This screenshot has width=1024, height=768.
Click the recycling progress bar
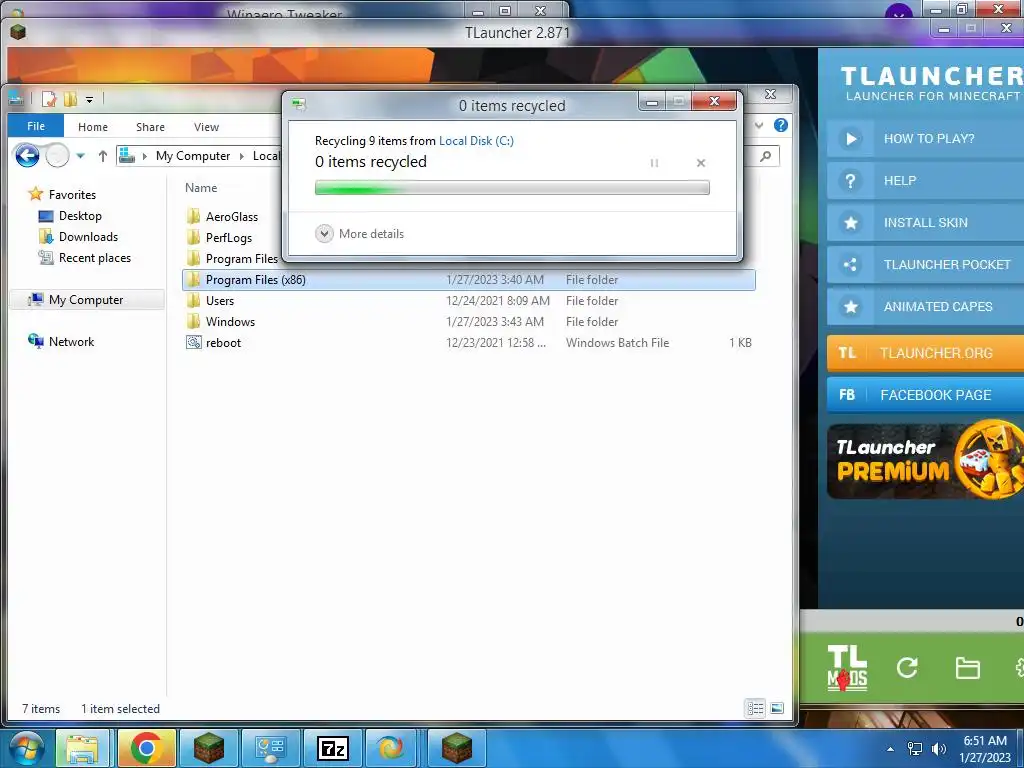pyautogui.click(x=512, y=188)
